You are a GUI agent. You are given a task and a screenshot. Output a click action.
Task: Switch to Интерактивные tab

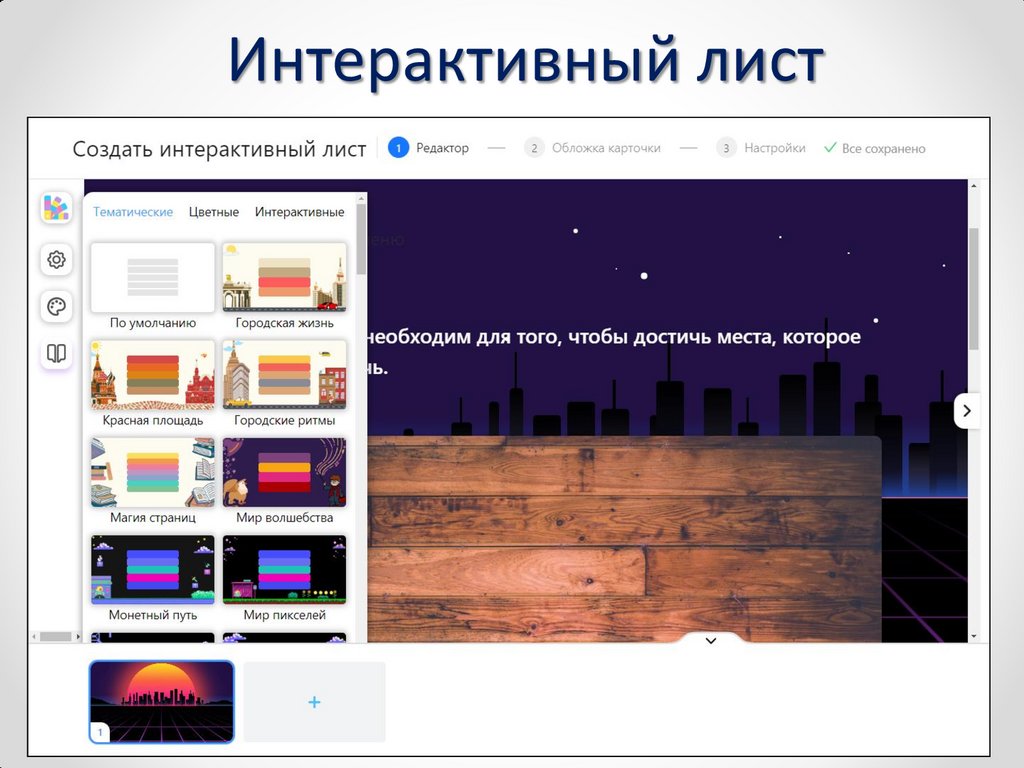pos(299,212)
